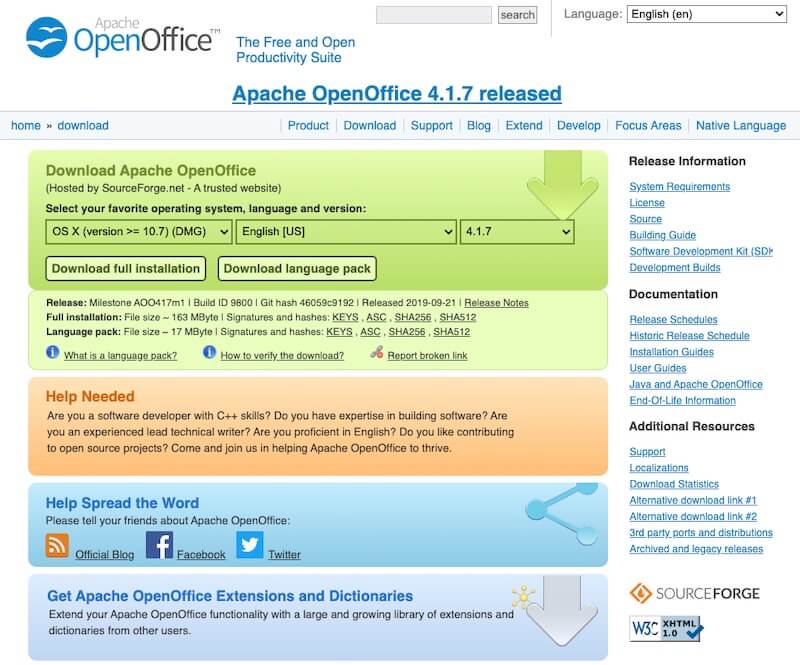Screen dimensions: 800x665
Task: Open the Focus Areas menu item
Action: [x=648, y=126]
